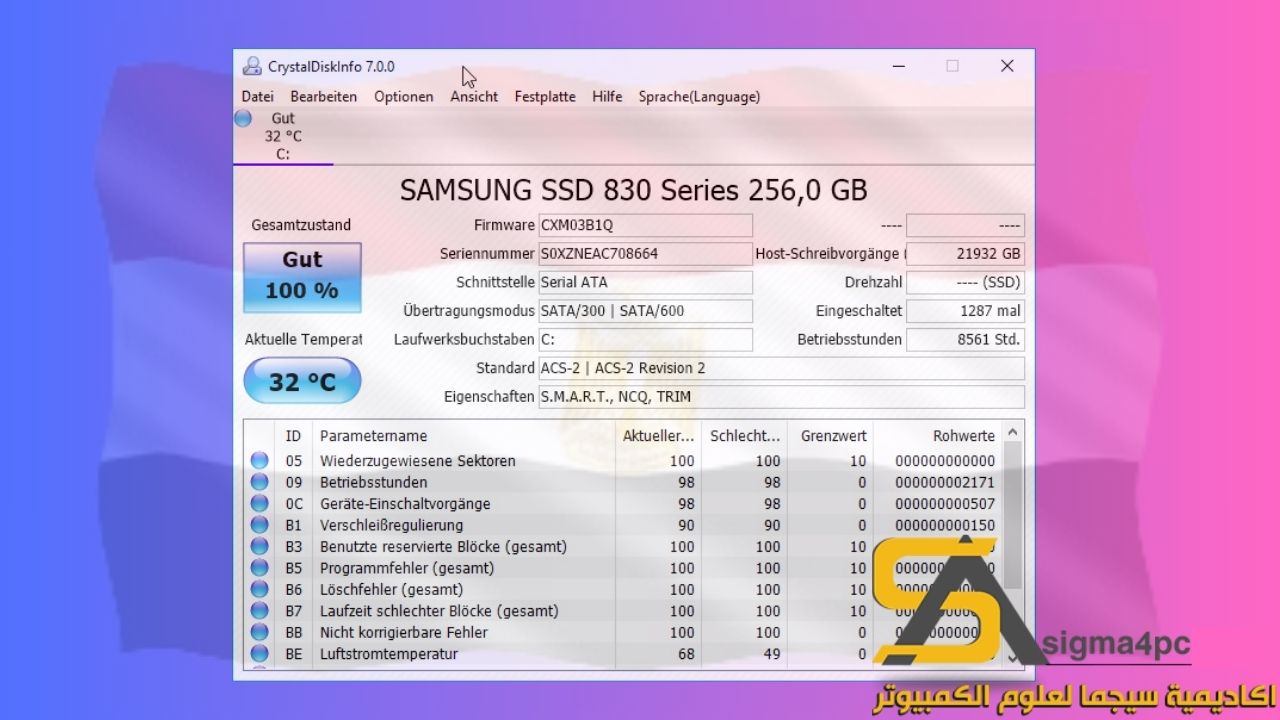The width and height of the screenshot is (1280, 720).
Task: Click raw value 000000000507
Action: pos(945,504)
